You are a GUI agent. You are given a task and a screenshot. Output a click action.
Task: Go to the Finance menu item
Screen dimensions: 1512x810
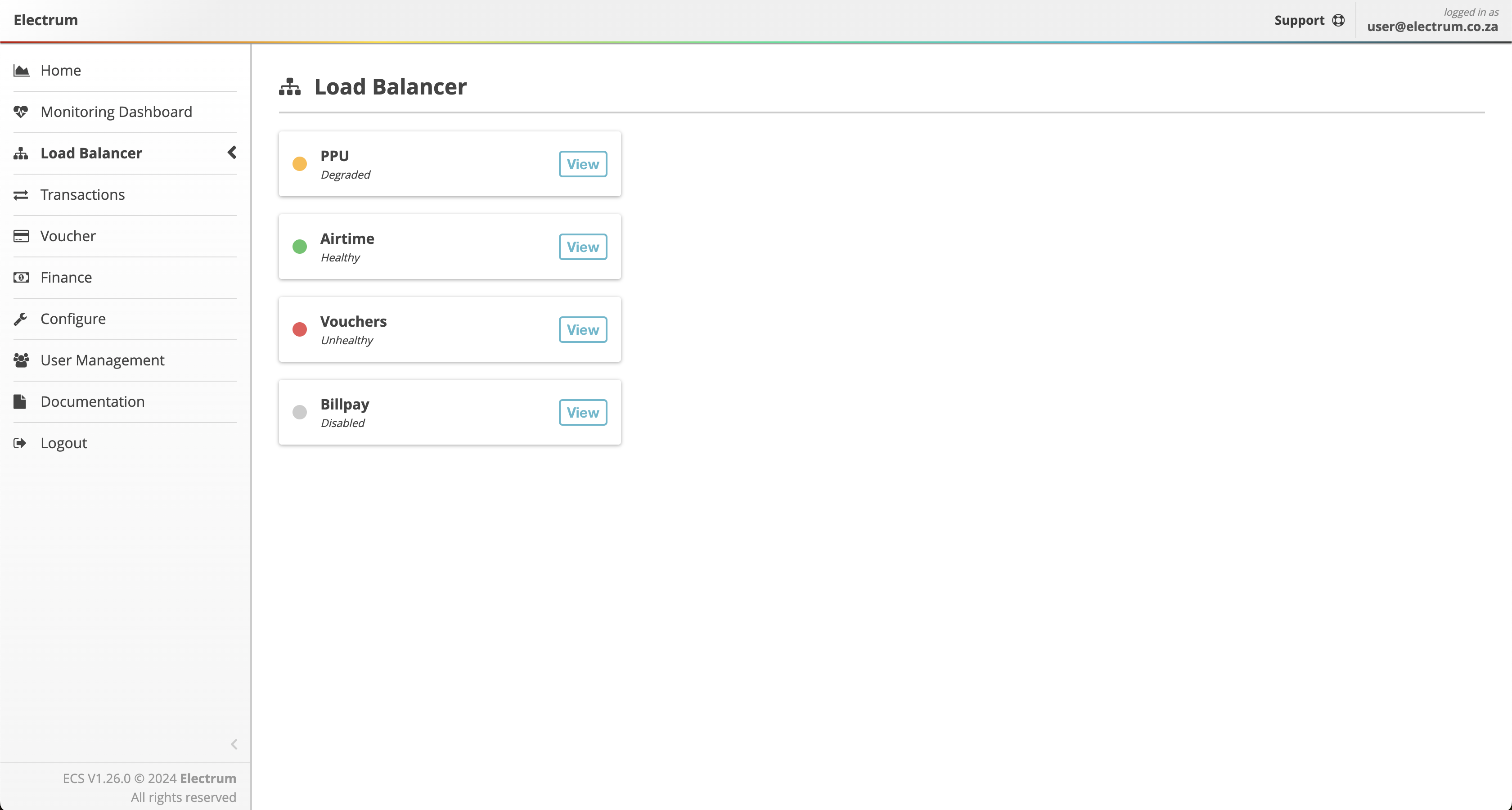click(x=66, y=278)
